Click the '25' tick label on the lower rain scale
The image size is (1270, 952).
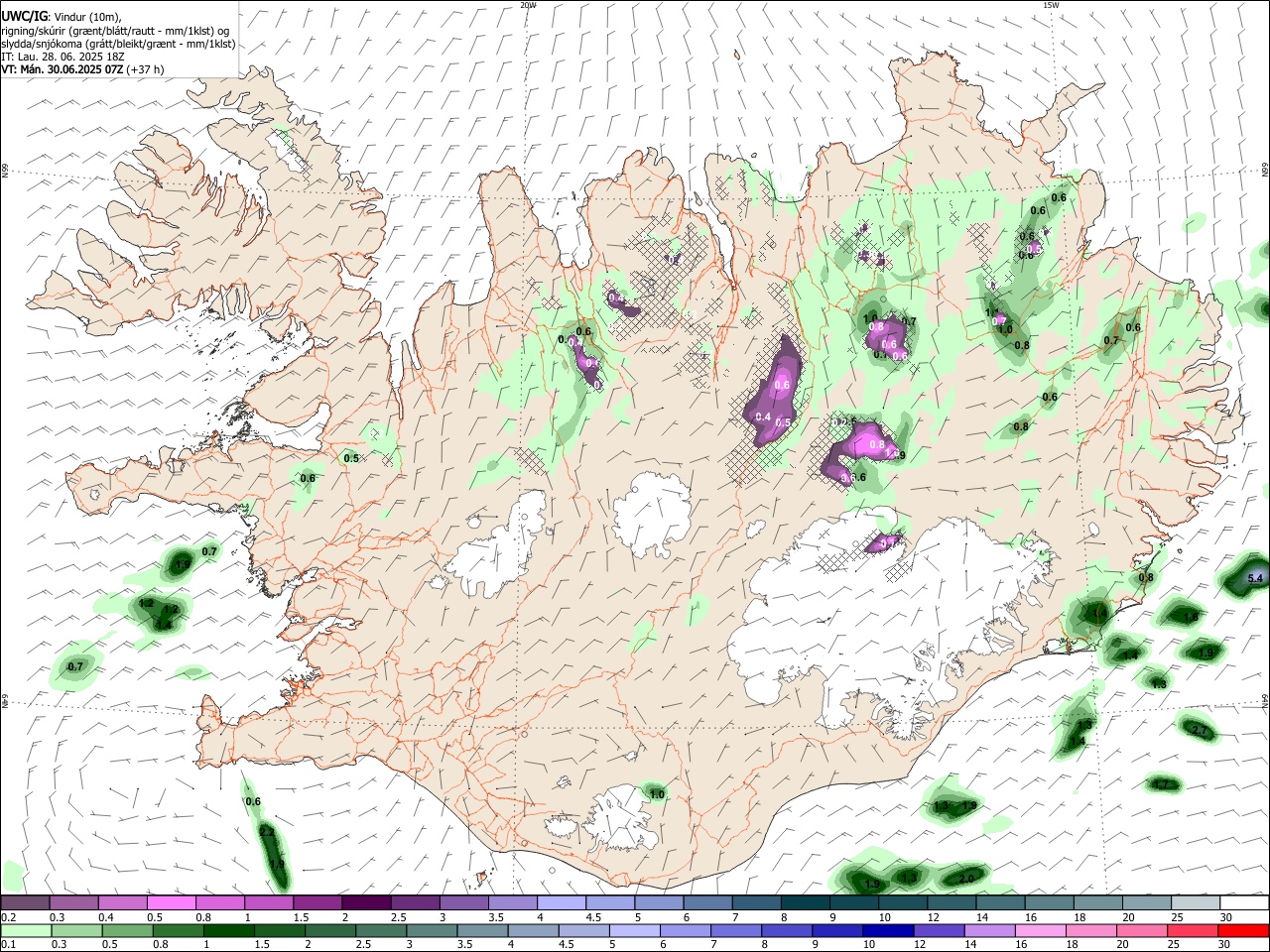click(1176, 945)
